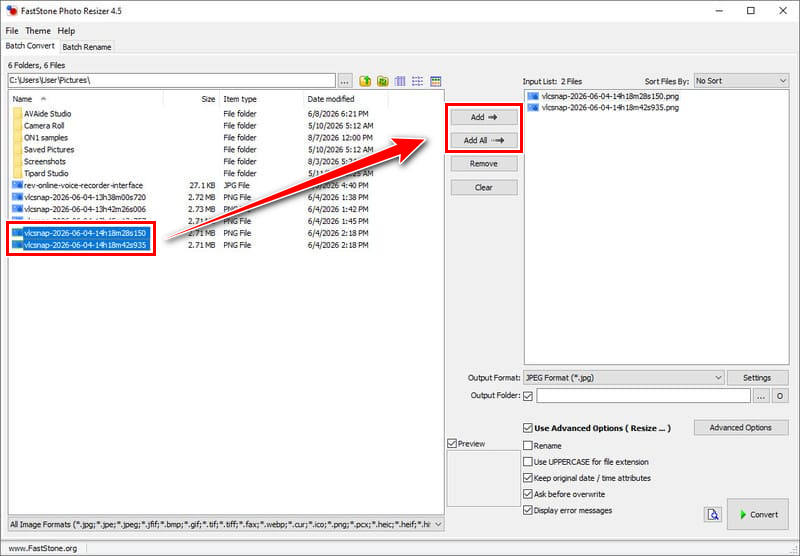Toggle the Preview checkbox

click(x=452, y=444)
